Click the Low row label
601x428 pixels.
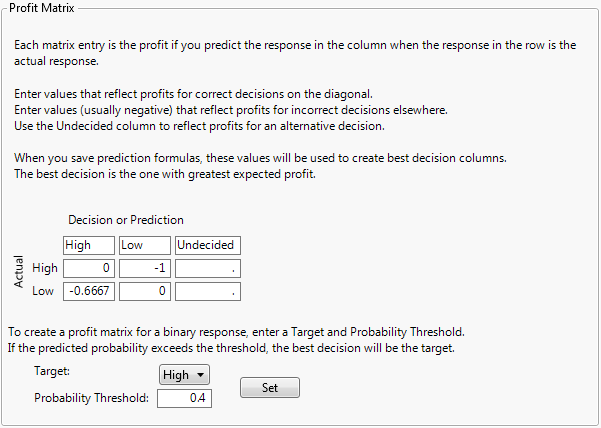[x=44, y=291]
